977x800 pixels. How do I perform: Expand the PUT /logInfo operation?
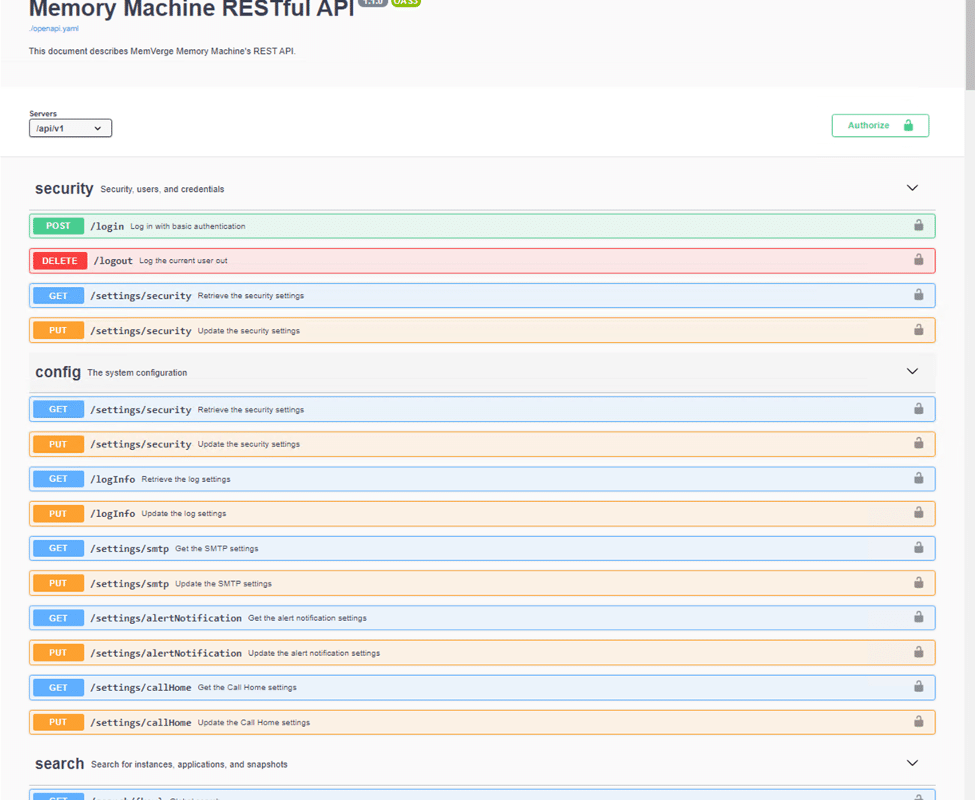tap(482, 513)
